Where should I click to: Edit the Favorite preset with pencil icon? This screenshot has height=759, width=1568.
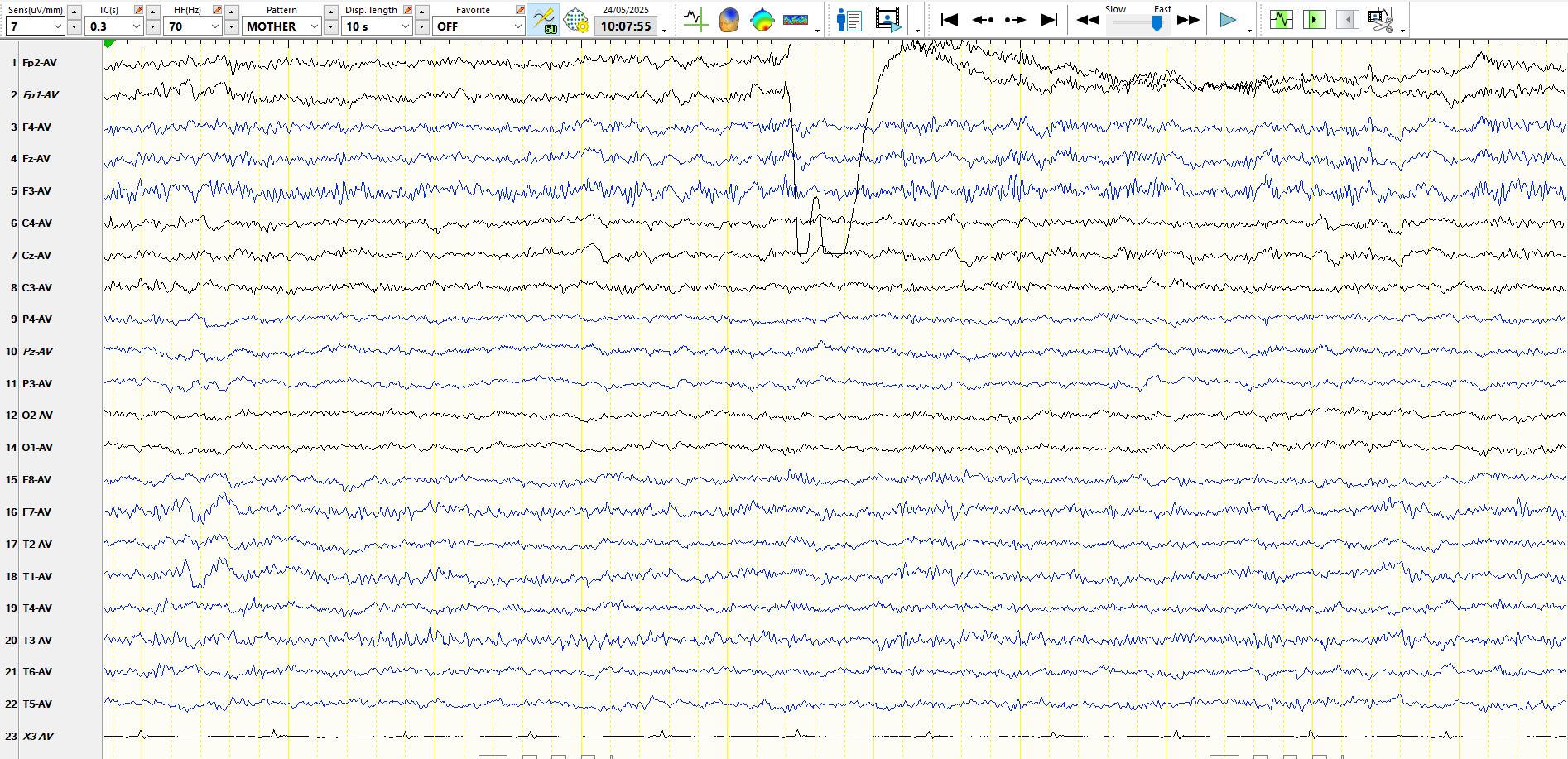pyautogui.click(x=520, y=10)
